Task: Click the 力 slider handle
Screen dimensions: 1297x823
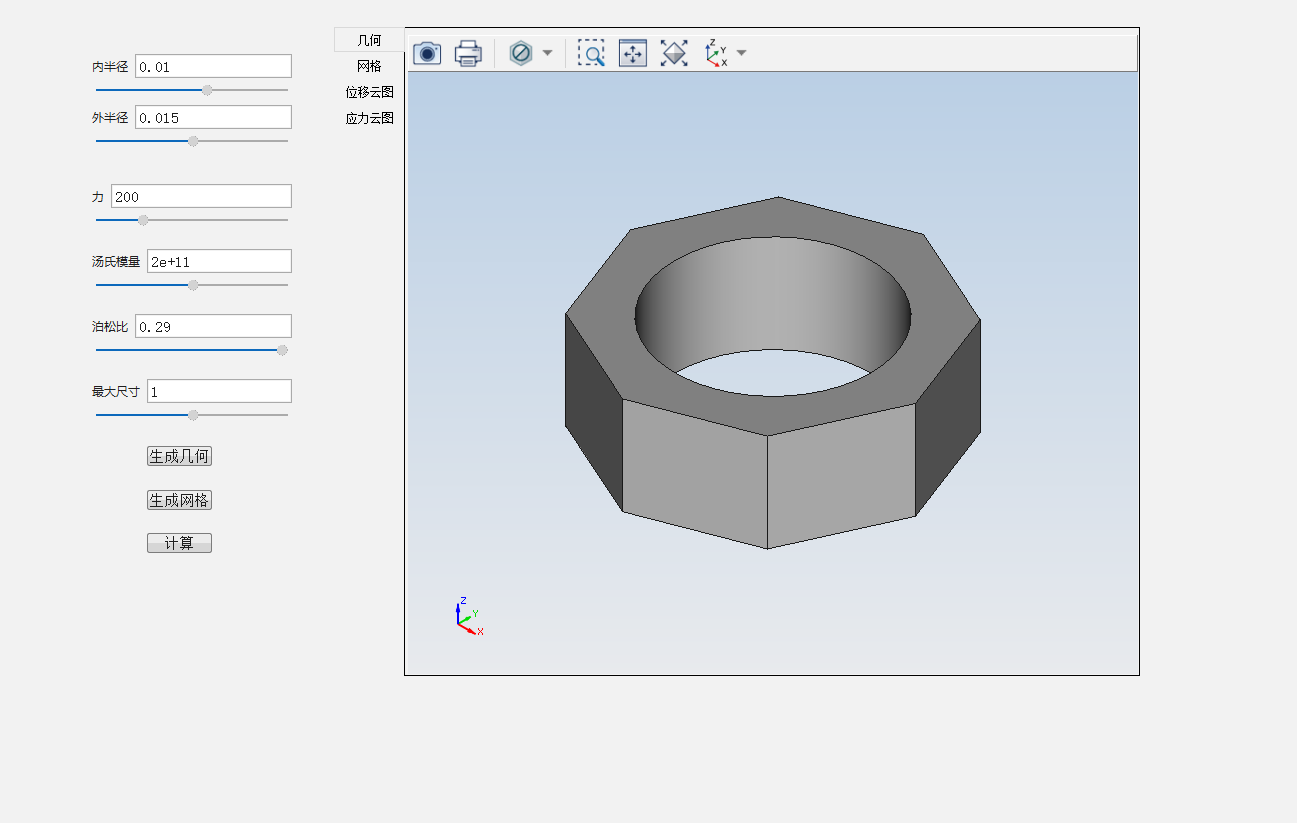Action: point(143,220)
